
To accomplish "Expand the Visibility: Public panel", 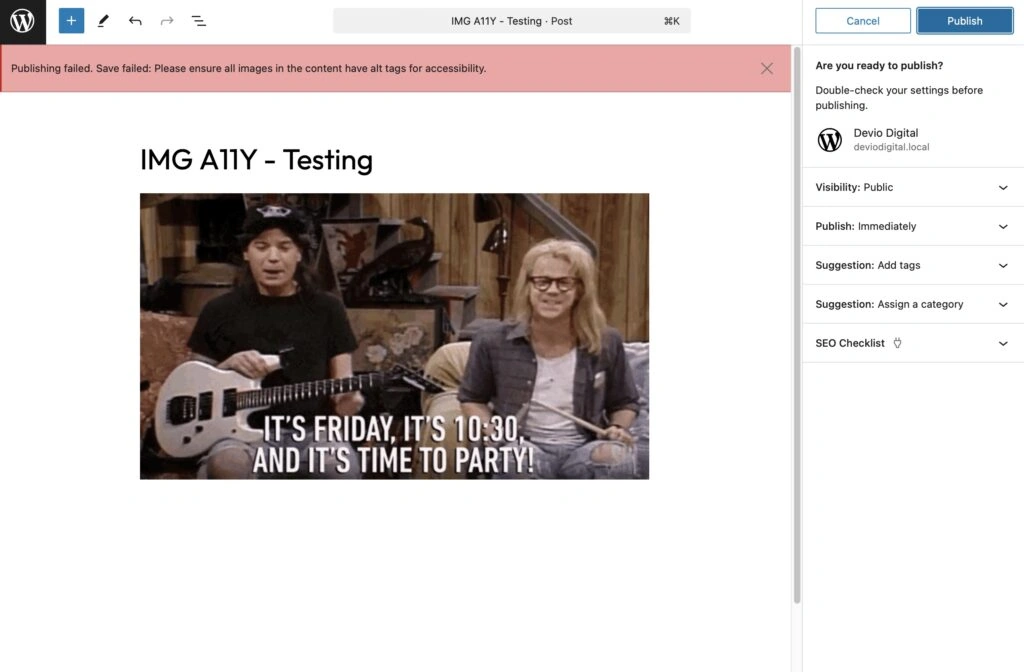I will coord(1003,187).
